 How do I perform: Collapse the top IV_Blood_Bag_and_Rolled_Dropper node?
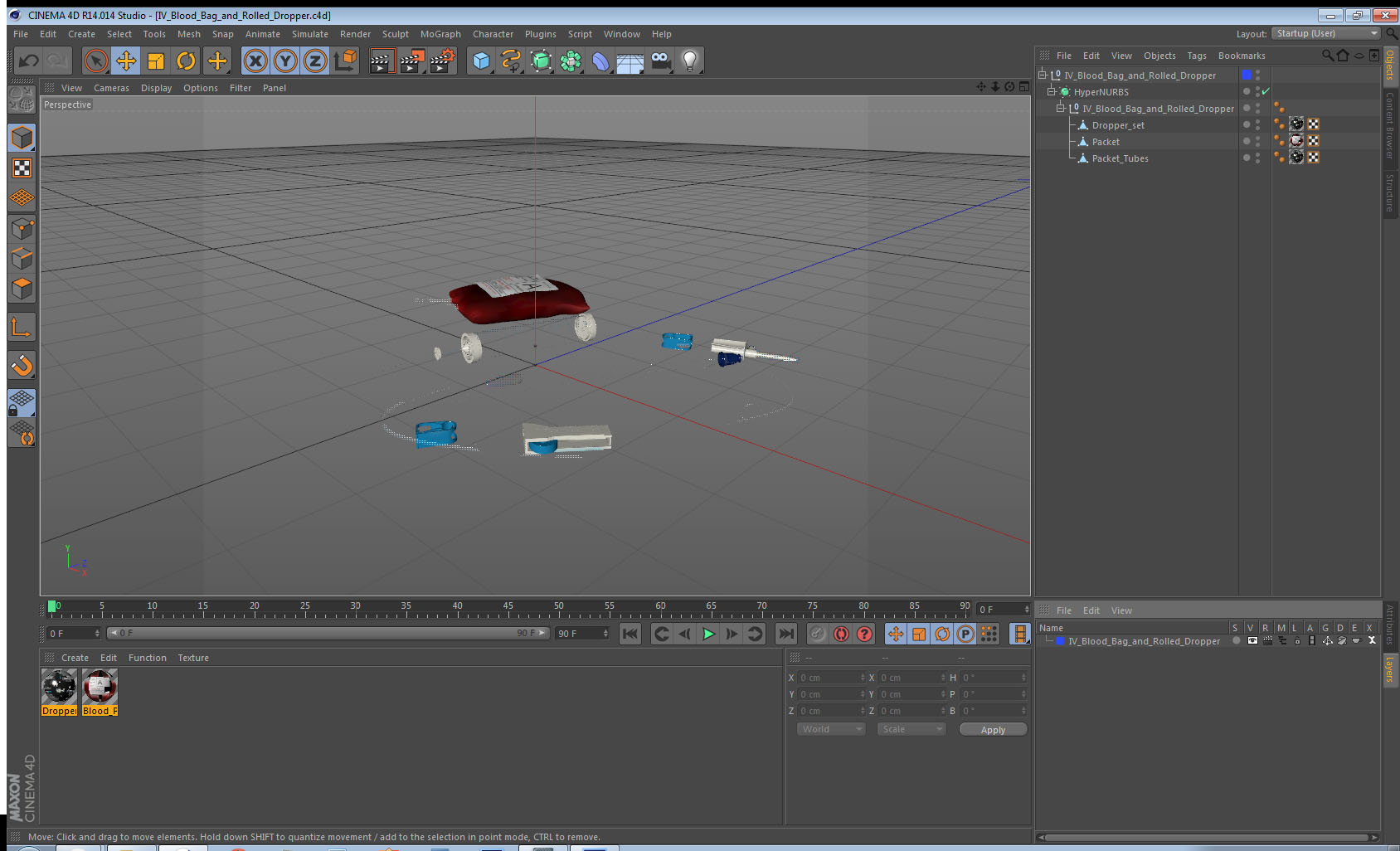[x=1043, y=75]
